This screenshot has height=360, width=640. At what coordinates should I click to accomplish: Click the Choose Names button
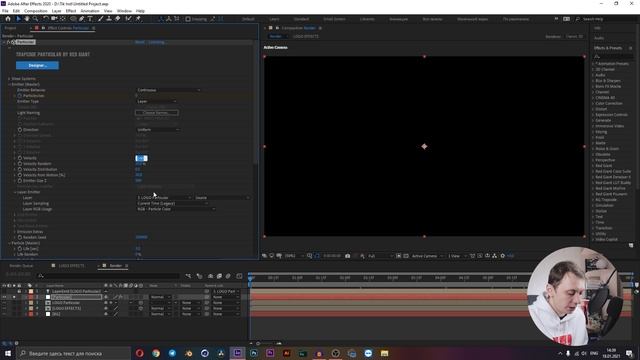(157, 113)
